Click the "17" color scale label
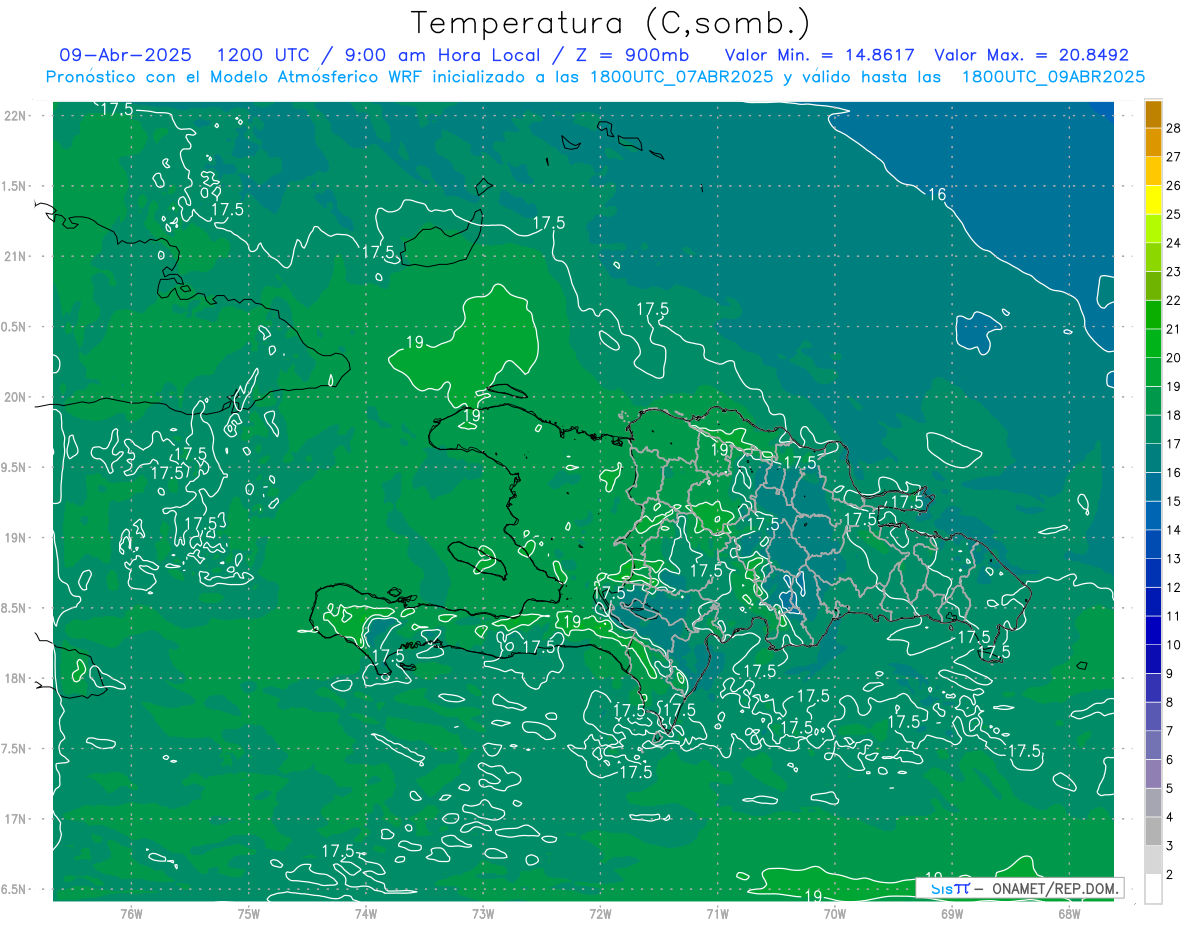The image size is (1200, 927). click(x=1174, y=444)
